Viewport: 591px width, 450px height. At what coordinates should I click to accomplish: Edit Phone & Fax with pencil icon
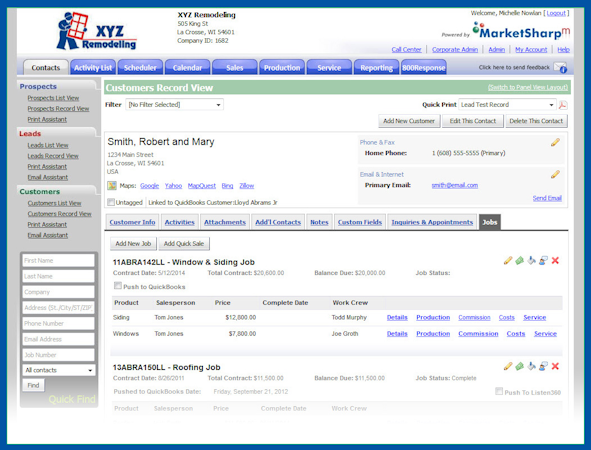coord(555,142)
